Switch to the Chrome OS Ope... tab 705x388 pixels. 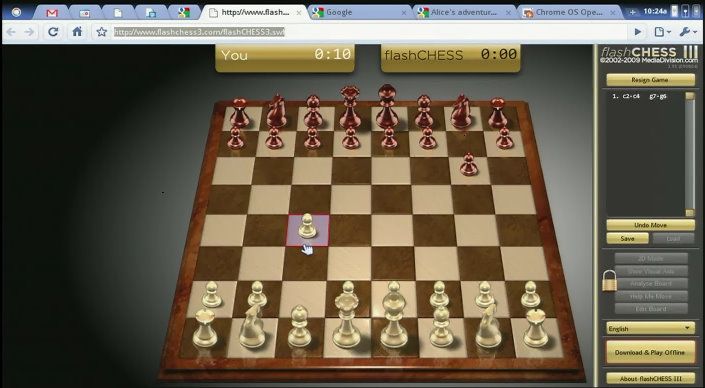pos(569,13)
